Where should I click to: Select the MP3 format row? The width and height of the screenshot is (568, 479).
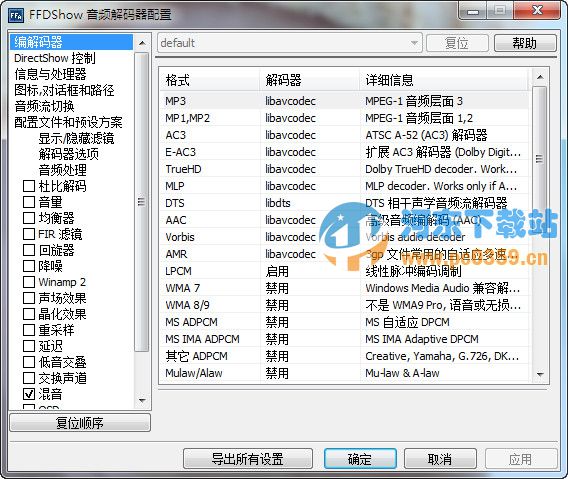click(344, 101)
